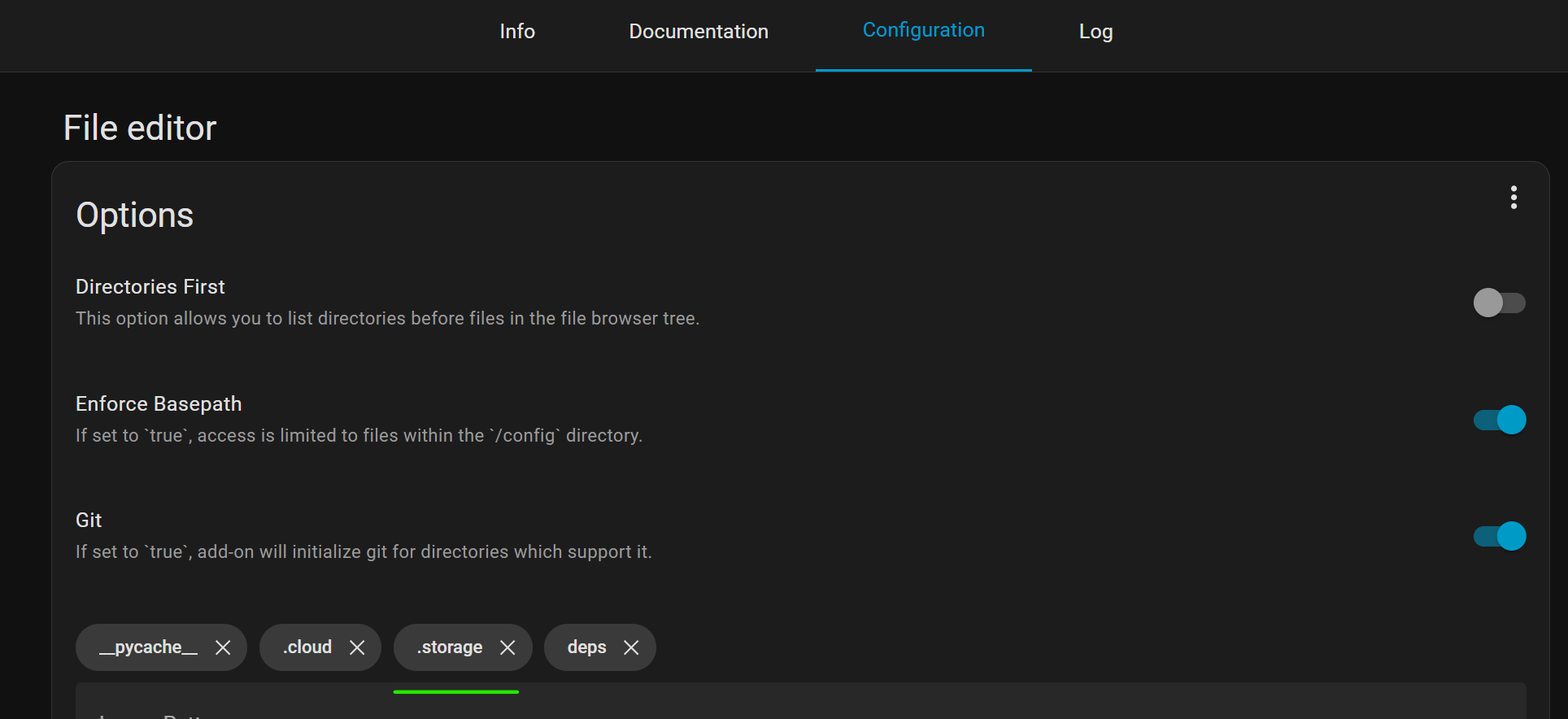Screen dimensions: 1568x719
Task: Click the Git option label
Action: 89,521
